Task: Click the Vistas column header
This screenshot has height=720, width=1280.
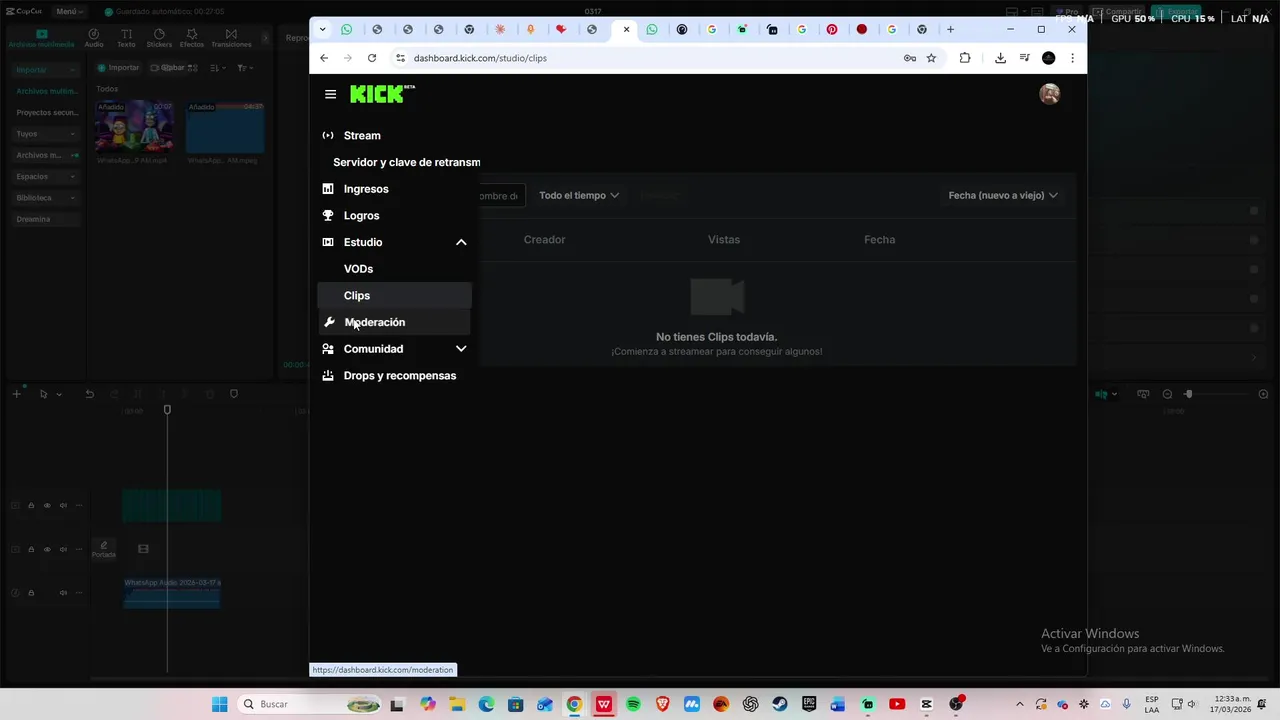Action: click(724, 240)
